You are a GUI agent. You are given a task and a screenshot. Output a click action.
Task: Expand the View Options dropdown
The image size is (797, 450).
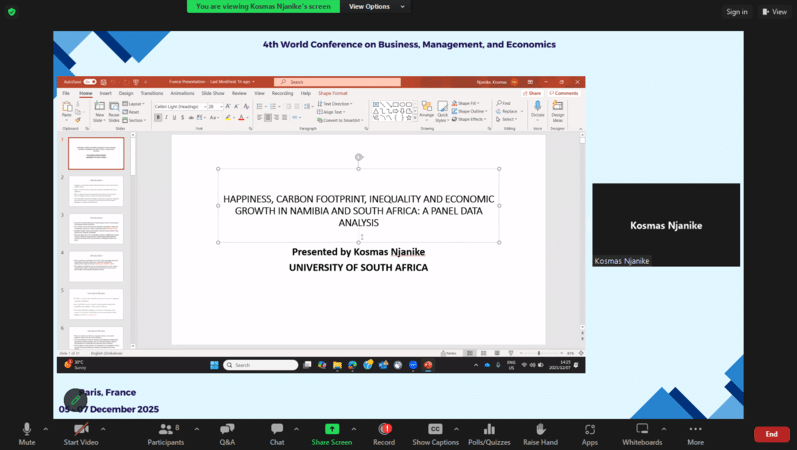pos(375,6)
